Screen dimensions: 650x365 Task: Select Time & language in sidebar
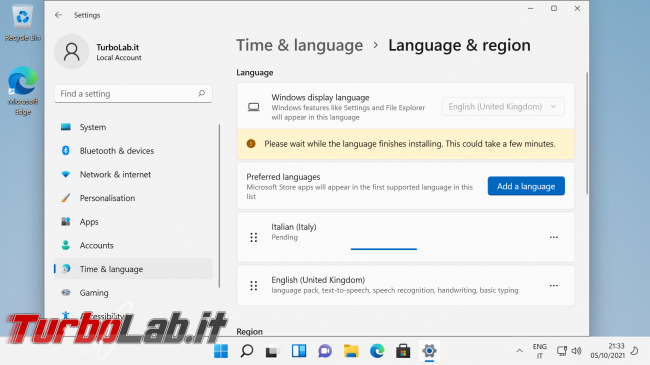click(133, 269)
